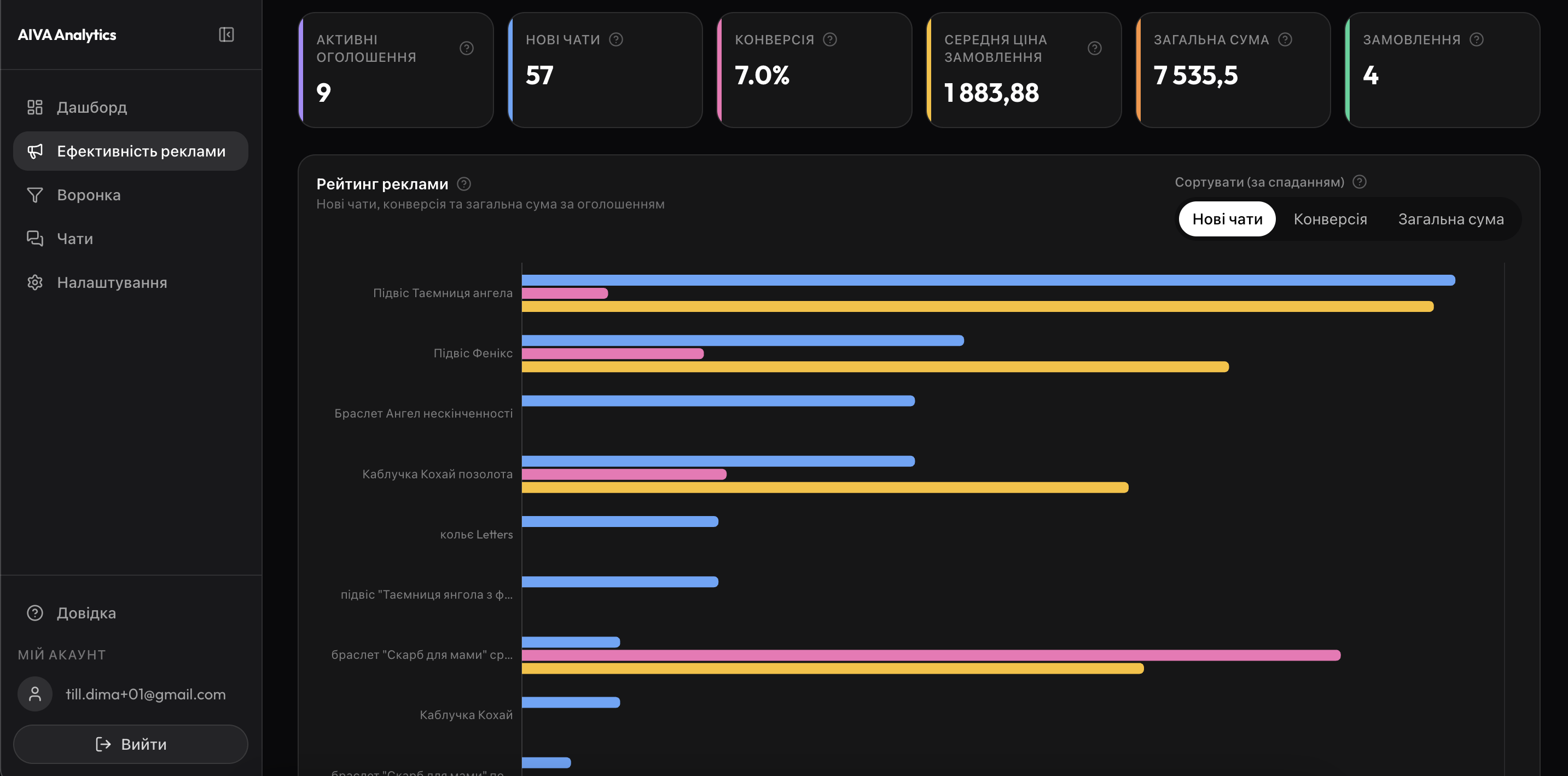Click the кольє Letters chart label

(477, 534)
